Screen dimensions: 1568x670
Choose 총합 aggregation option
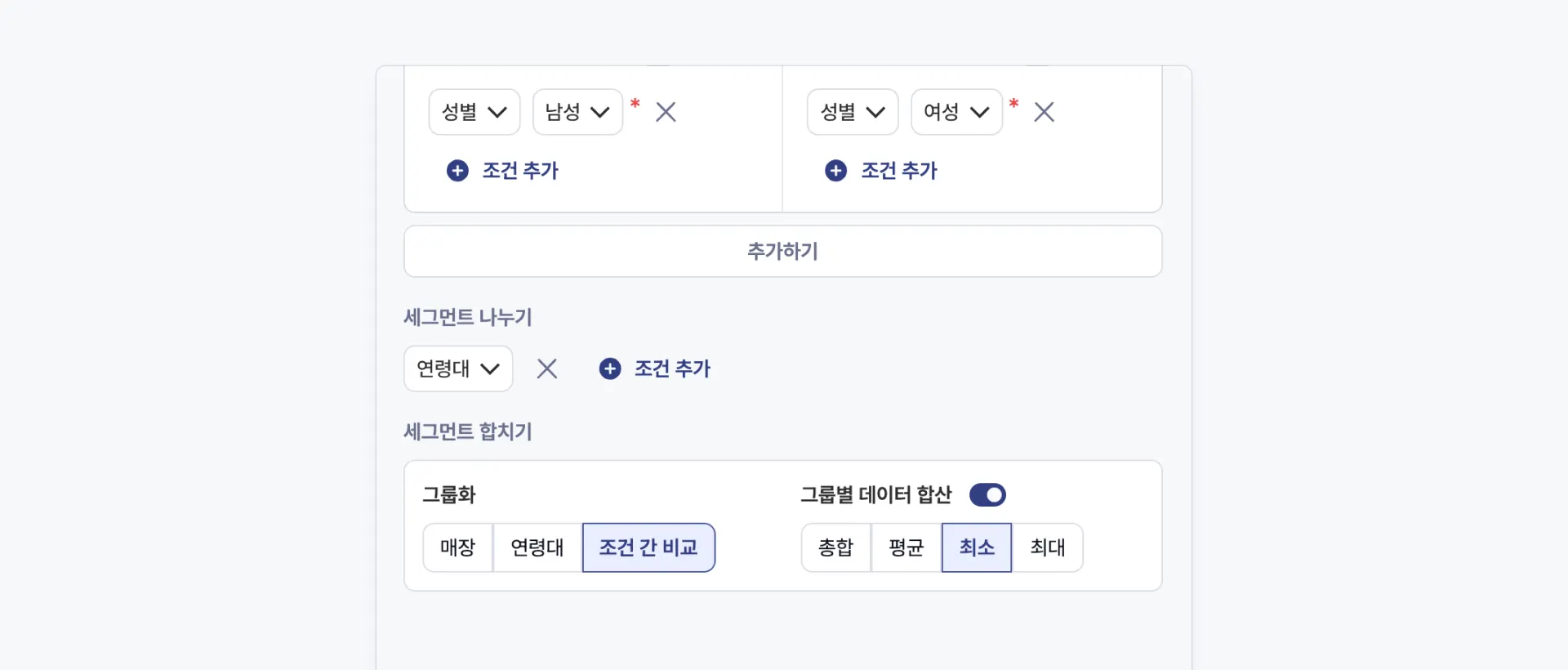[x=835, y=547]
